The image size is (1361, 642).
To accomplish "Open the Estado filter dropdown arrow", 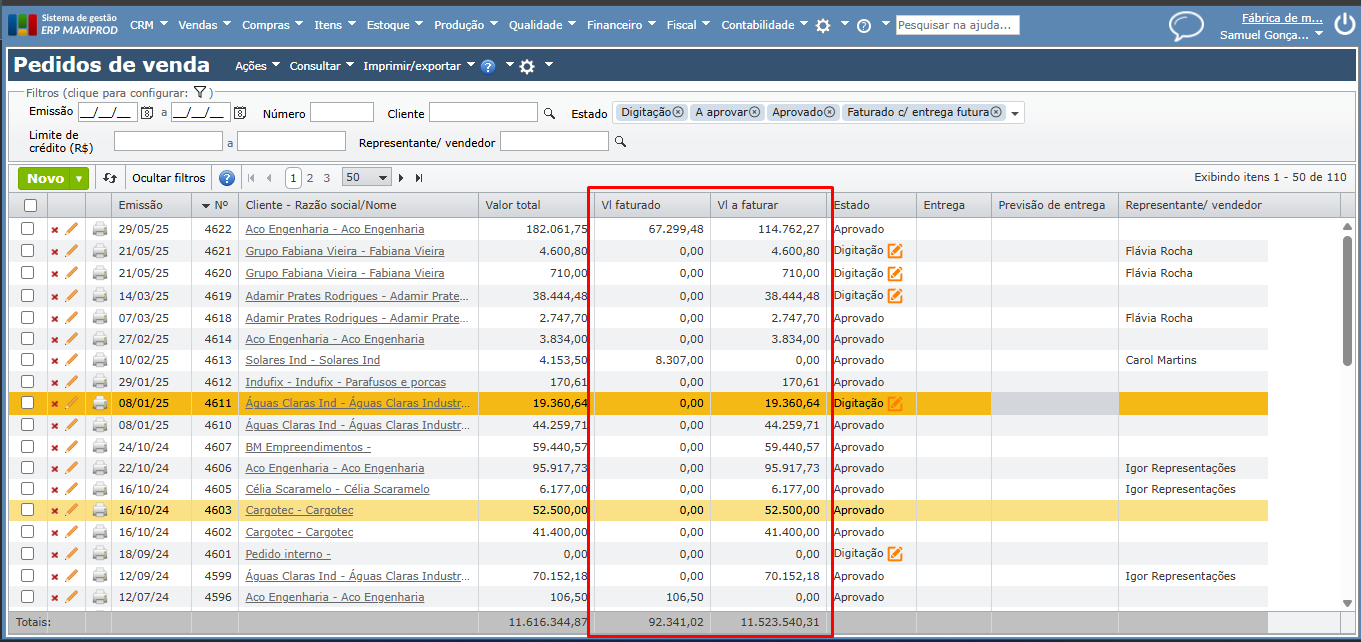I will tap(1016, 114).
